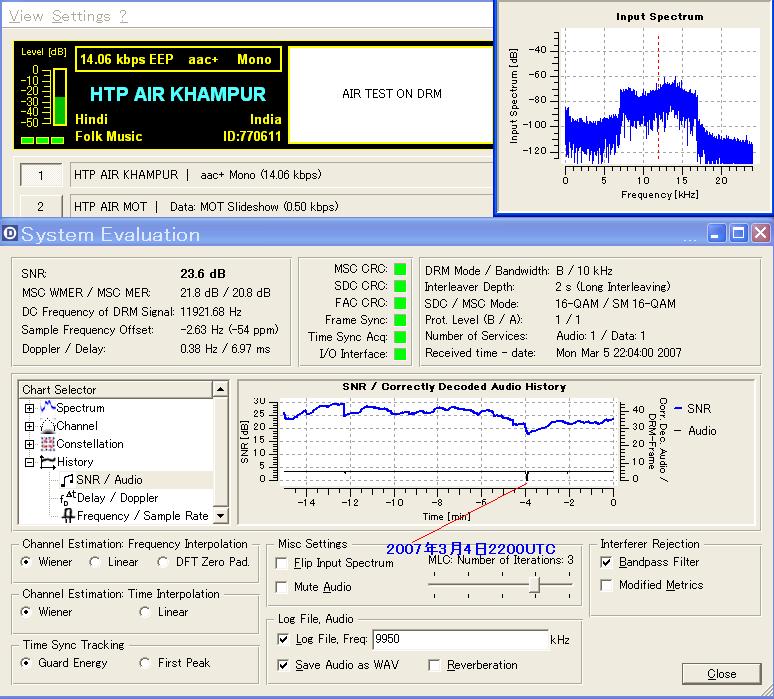Image resolution: width=774 pixels, height=699 pixels.
Task: Click the SNR value 23.6 dB
Action: tap(203, 274)
